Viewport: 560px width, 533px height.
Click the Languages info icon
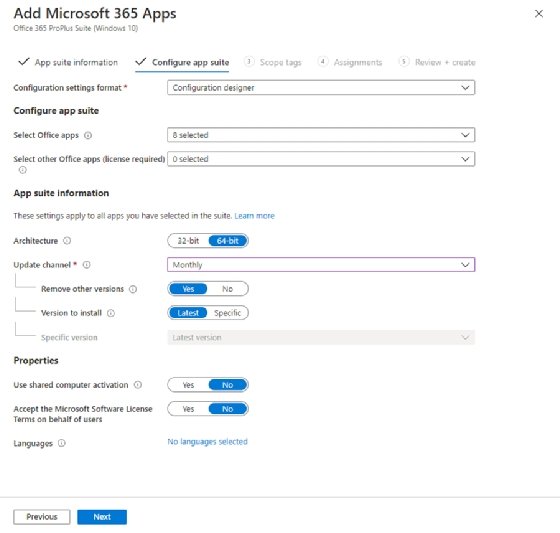point(62,443)
